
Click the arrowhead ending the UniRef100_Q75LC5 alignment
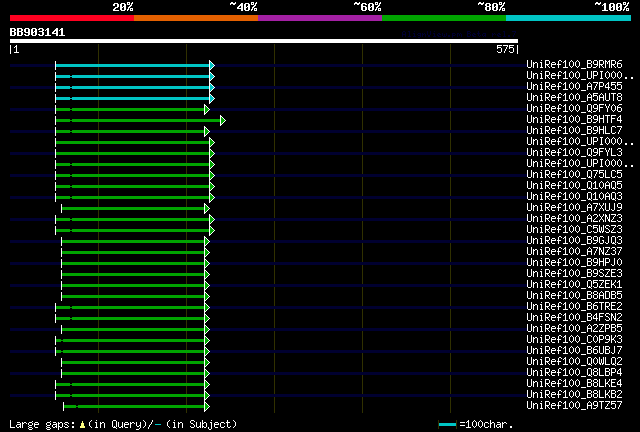[x=212, y=176]
